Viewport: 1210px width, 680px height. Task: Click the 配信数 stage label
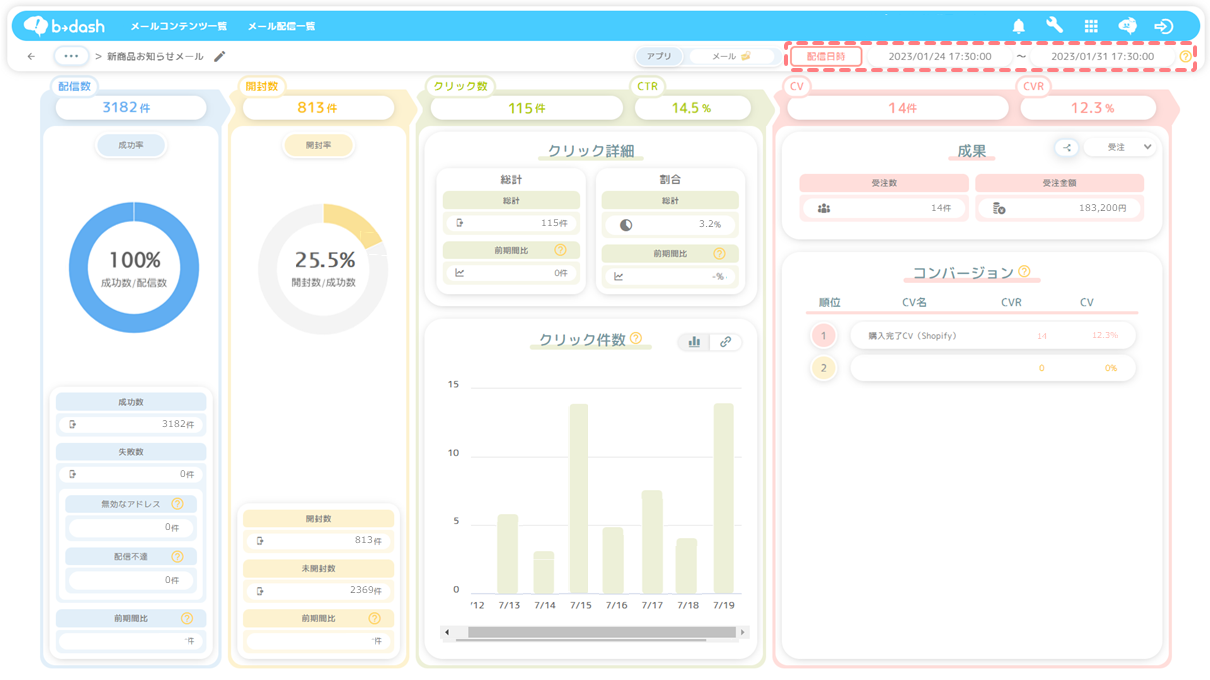(74, 87)
